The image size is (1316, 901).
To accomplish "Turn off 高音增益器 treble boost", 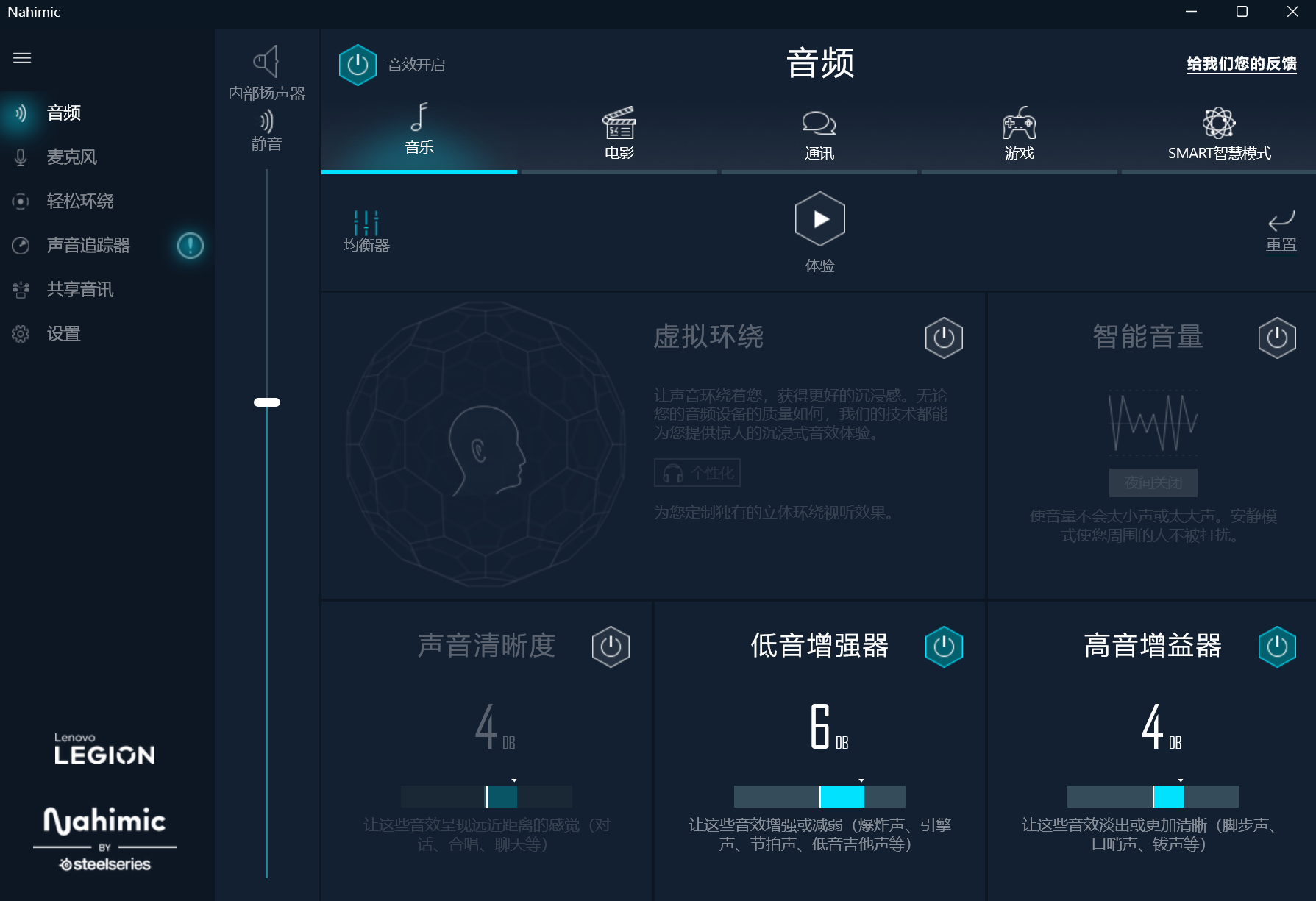I will (x=1277, y=647).
